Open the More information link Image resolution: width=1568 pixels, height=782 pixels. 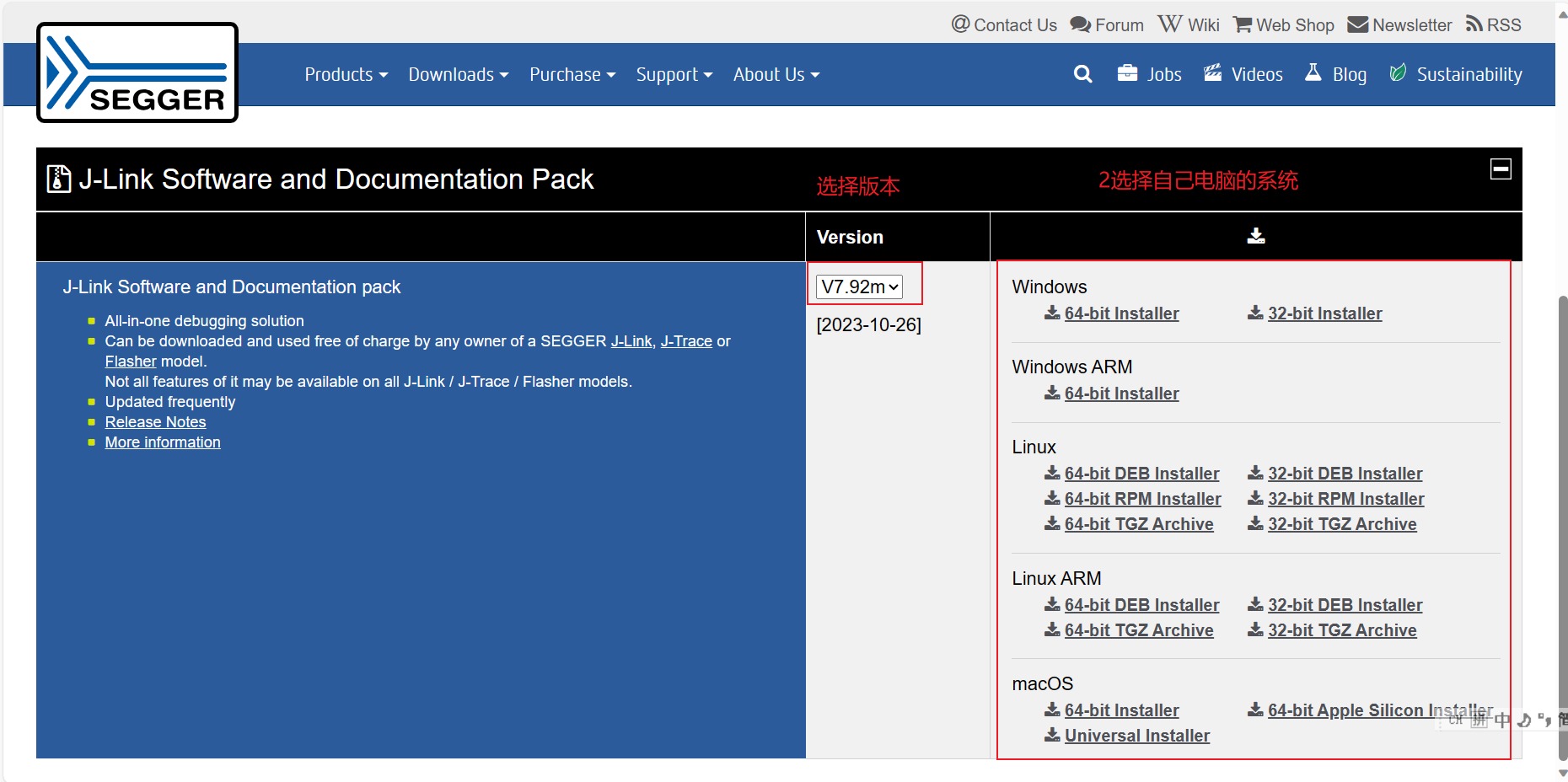pyautogui.click(x=163, y=442)
